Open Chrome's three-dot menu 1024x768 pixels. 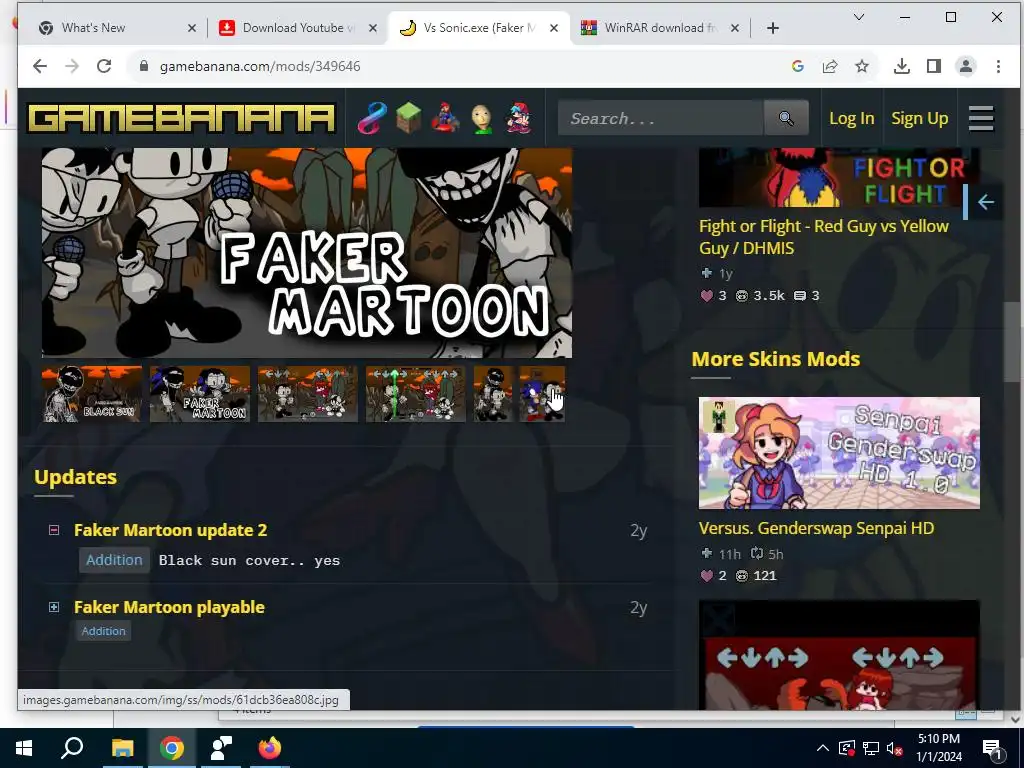click(x=998, y=66)
